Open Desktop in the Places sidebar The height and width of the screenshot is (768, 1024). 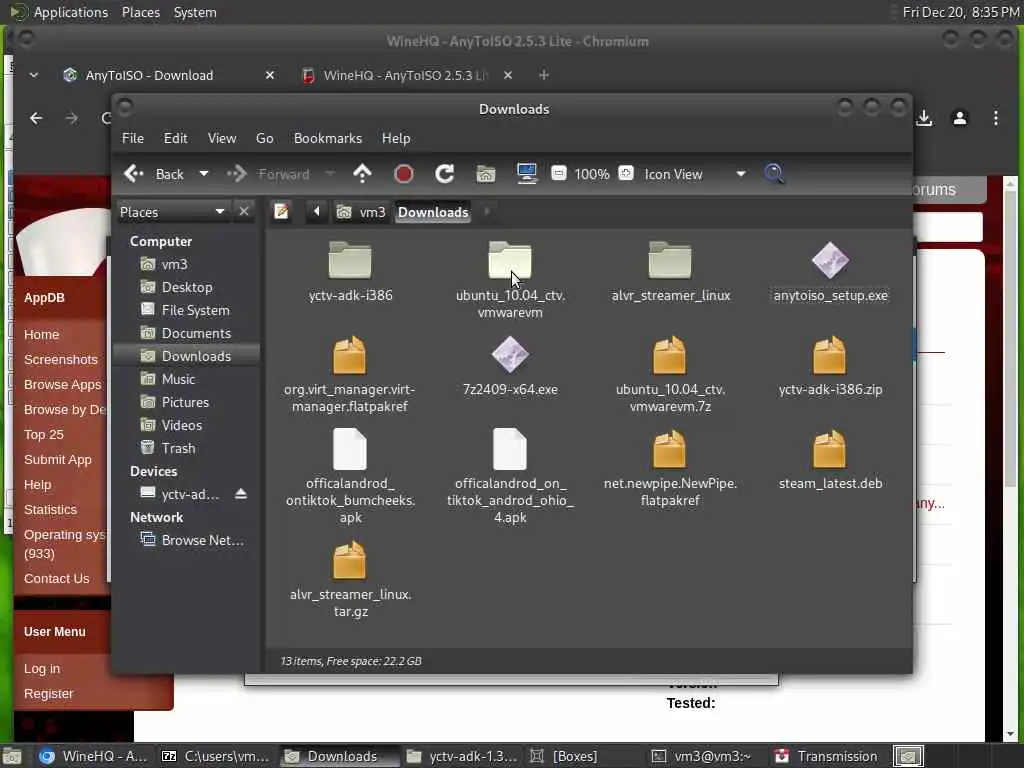tap(187, 287)
